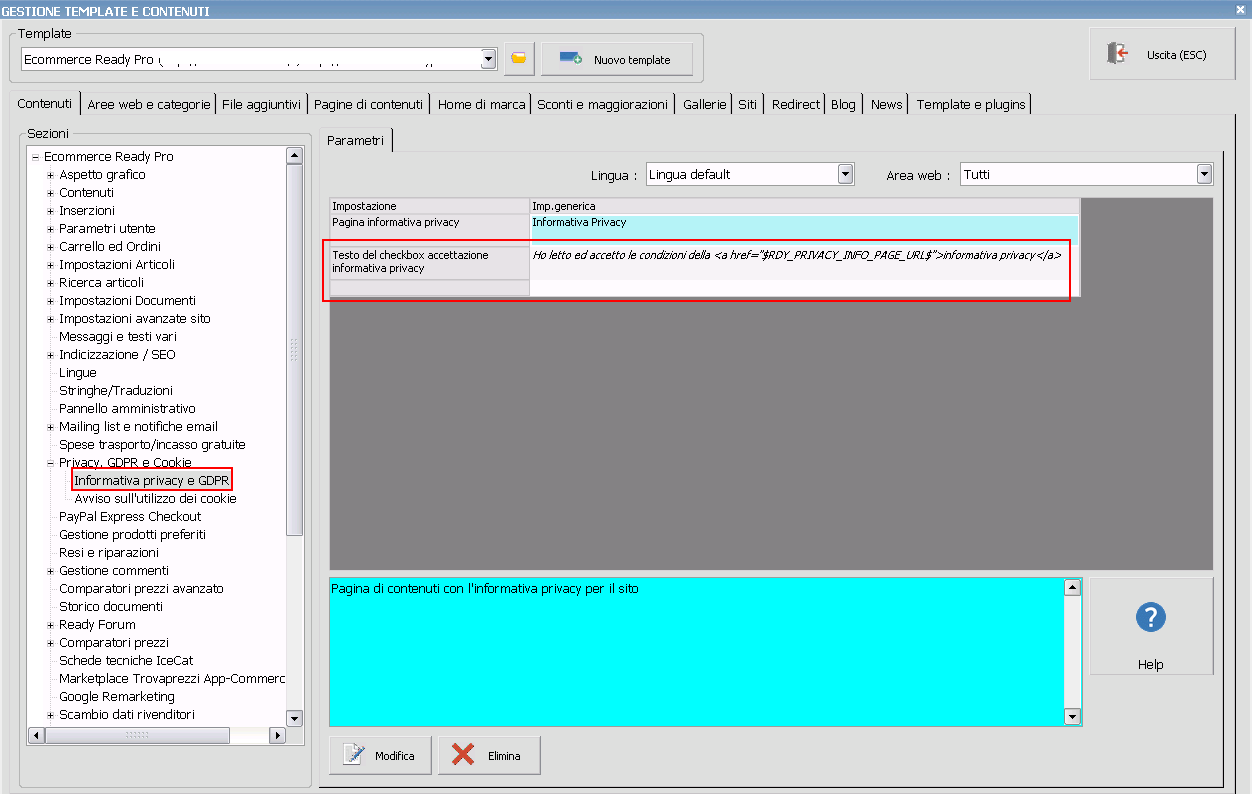Click the sections tree scroll-up arrow
The width and height of the screenshot is (1252, 794).
[294, 155]
